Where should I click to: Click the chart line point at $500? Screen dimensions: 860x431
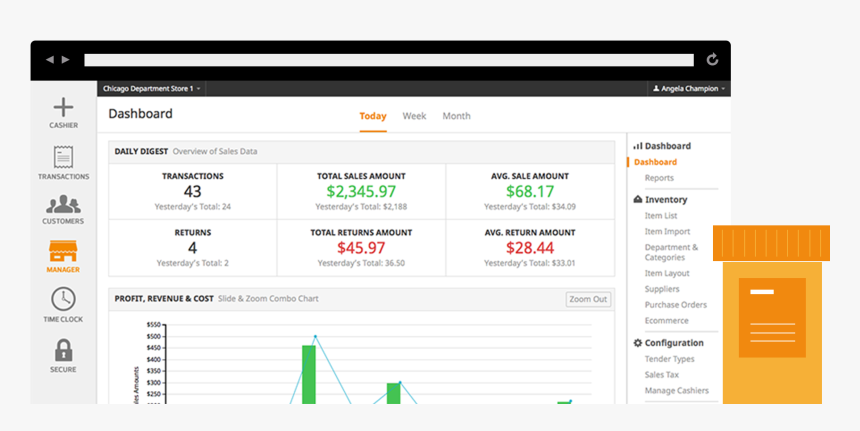(x=315, y=336)
